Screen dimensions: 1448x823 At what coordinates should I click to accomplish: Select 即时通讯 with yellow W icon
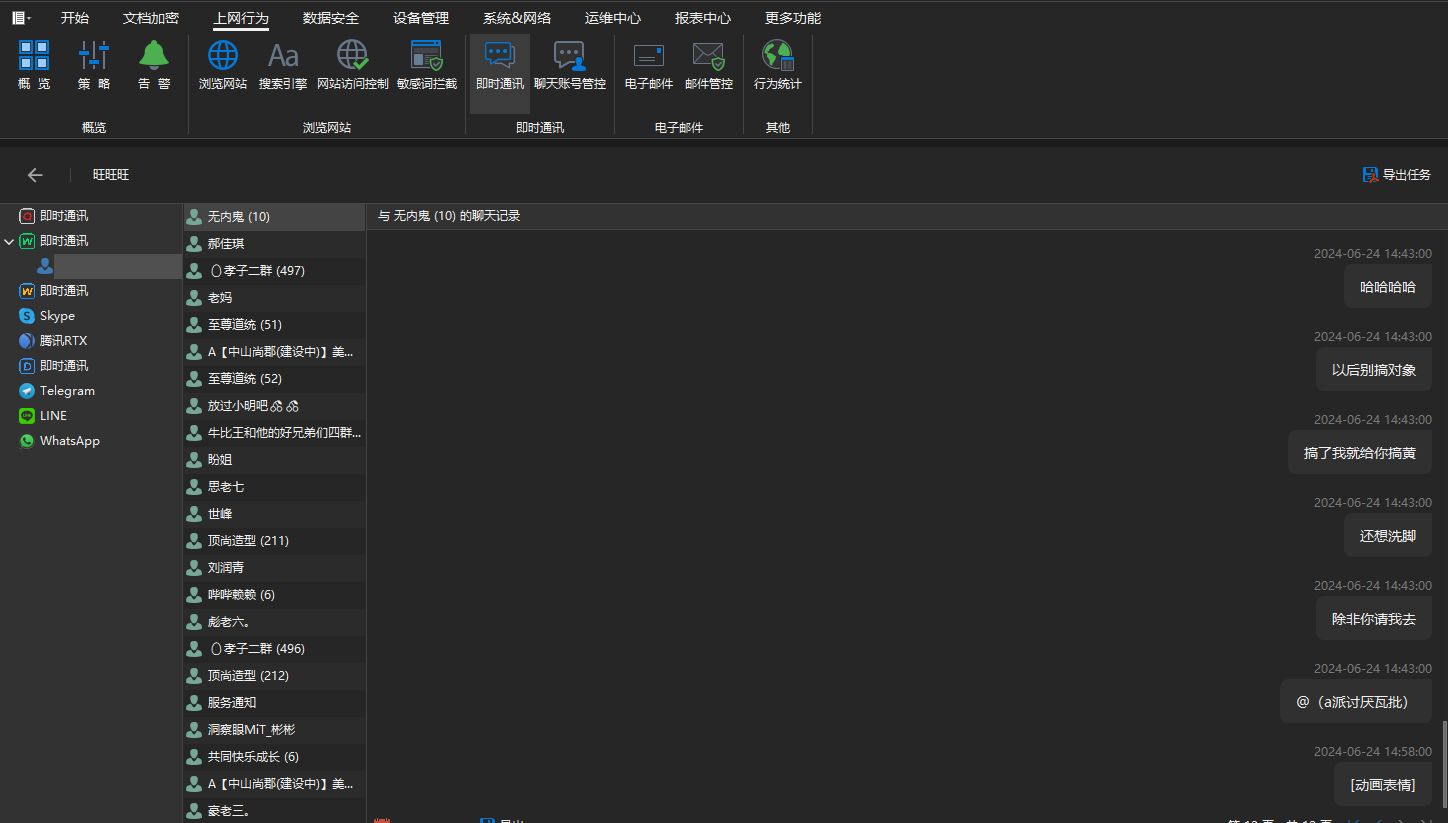point(54,291)
